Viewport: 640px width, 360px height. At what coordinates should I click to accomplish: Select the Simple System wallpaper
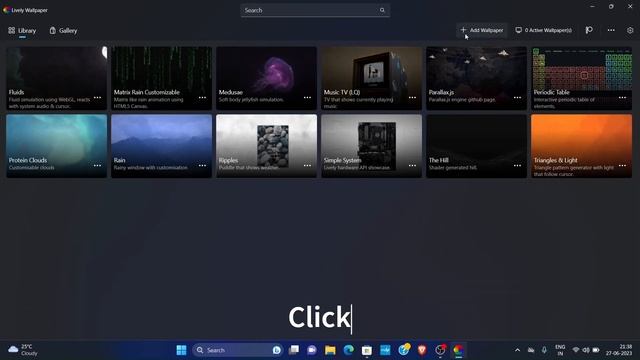[x=371, y=146]
